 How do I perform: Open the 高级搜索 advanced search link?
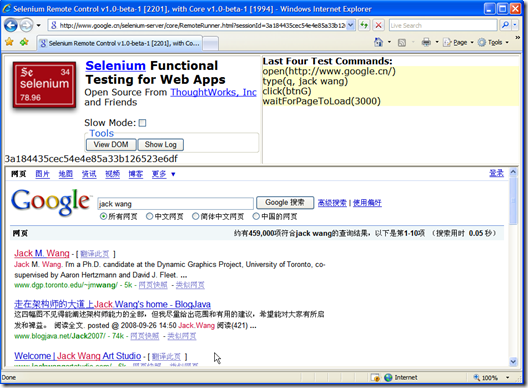(332, 203)
